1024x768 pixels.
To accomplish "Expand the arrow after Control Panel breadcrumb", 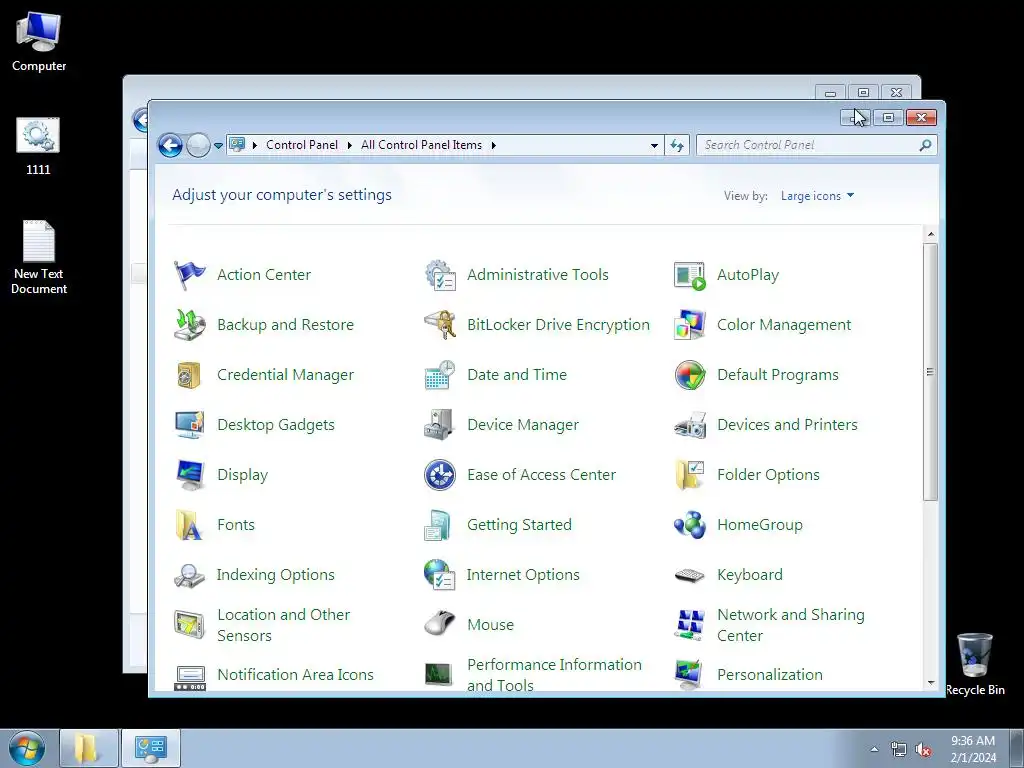I will (349, 145).
